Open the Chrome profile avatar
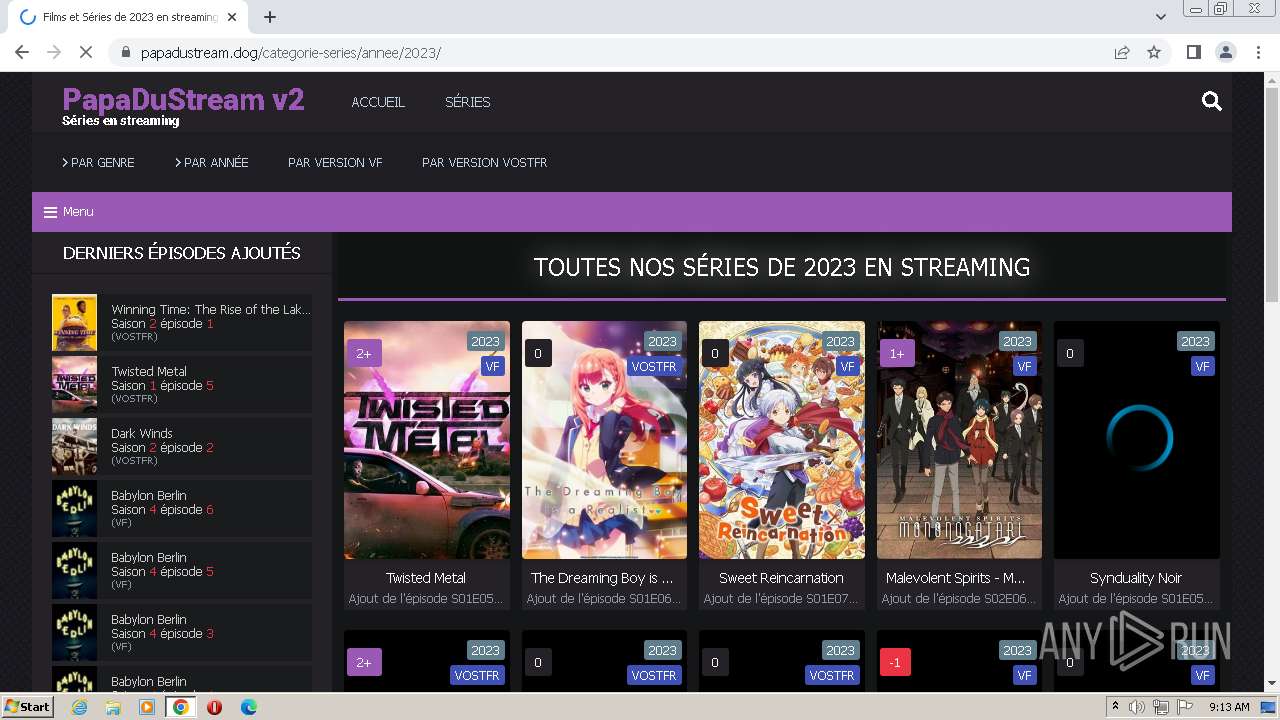Screen dimensions: 1280x720 1225,52
